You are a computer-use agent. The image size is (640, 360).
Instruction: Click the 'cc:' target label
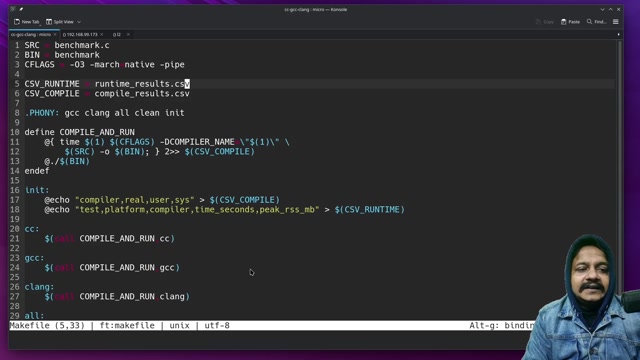coord(32,229)
